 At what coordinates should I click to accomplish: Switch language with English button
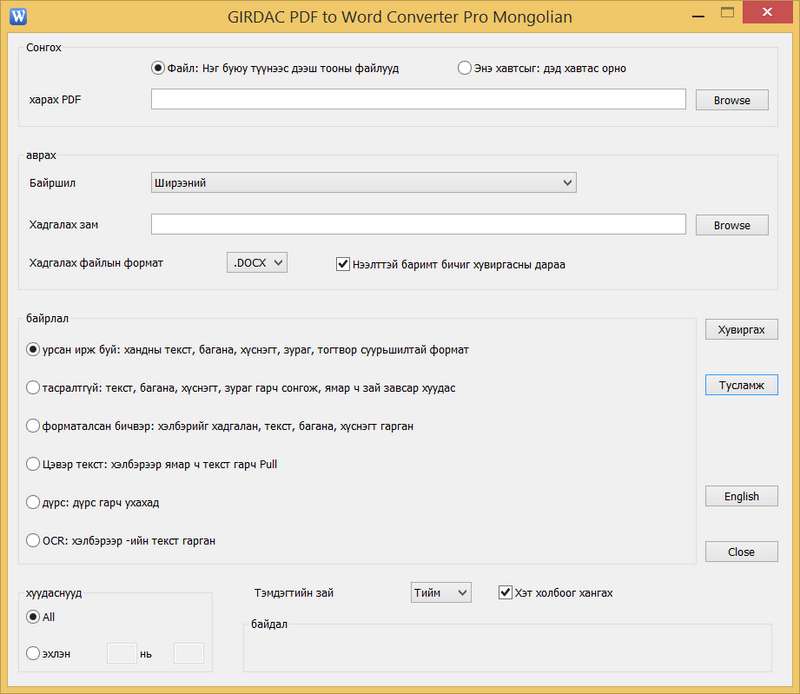[x=741, y=496]
